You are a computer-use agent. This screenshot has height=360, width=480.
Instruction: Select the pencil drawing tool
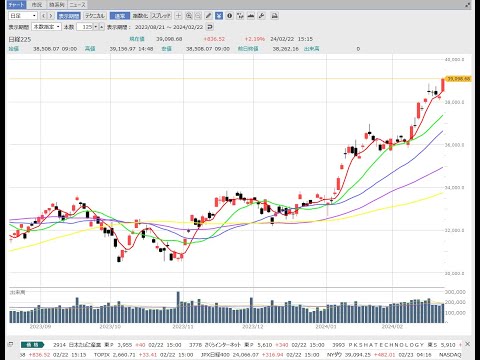[208, 16]
